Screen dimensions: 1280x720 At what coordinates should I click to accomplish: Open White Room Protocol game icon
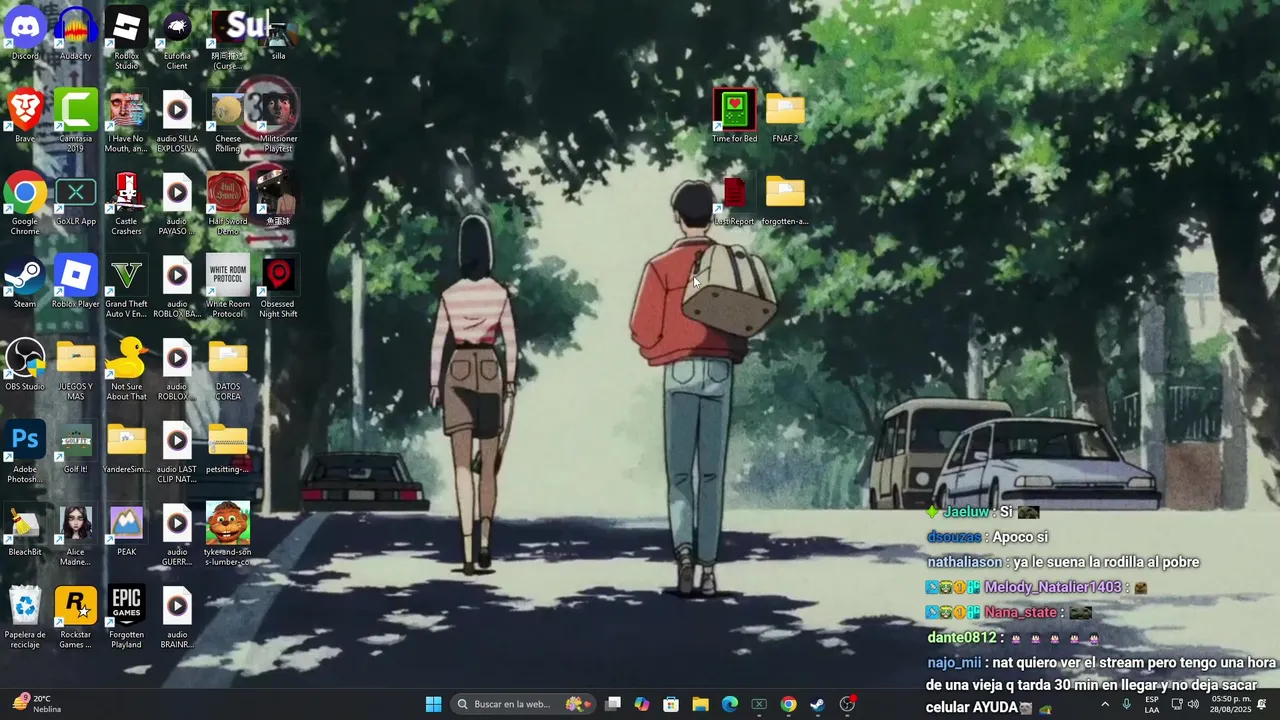pyautogui.click(x=228, y=287)
